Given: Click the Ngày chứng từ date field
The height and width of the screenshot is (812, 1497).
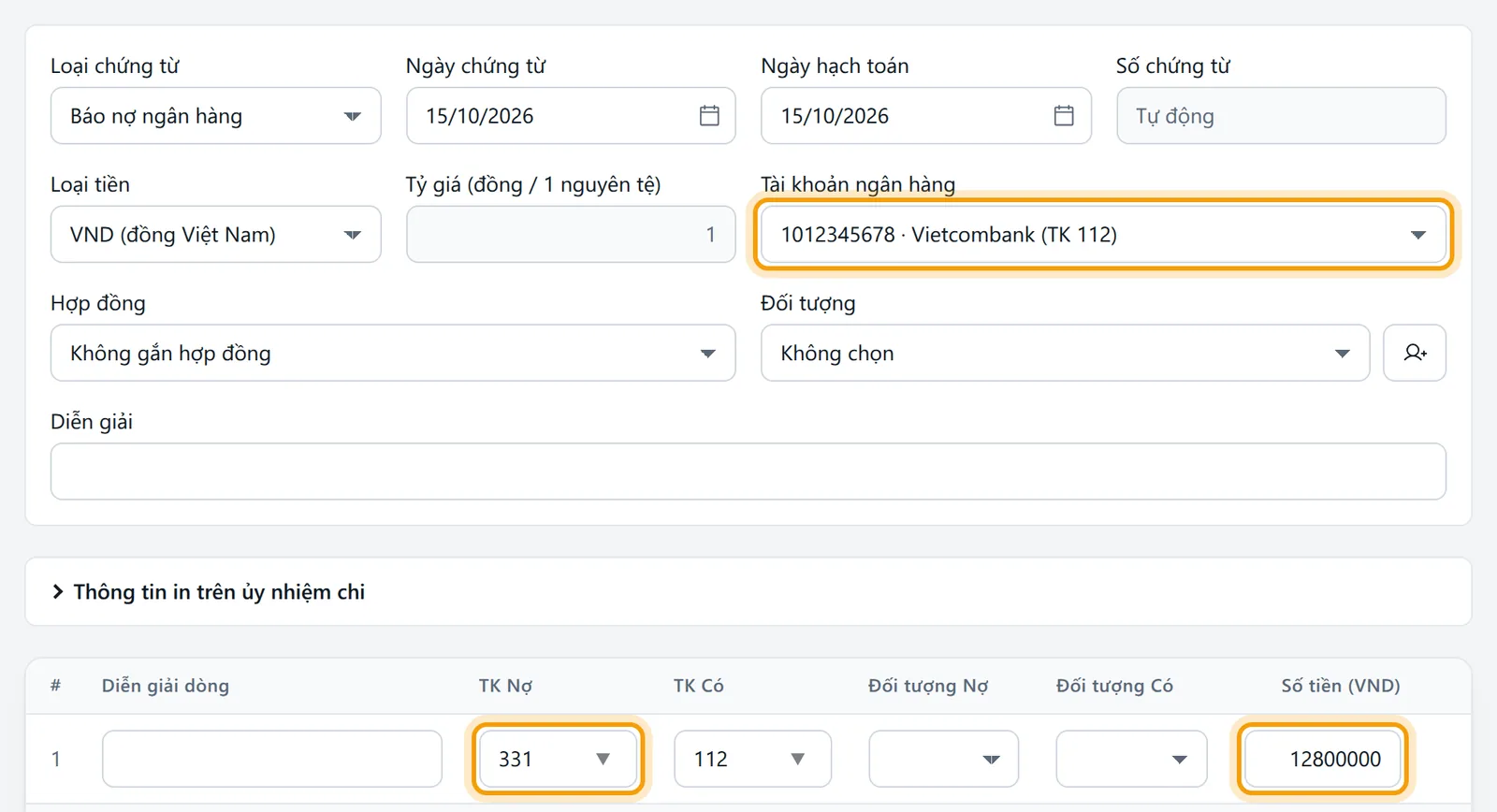Looking at the screenshot, I should click(x=571, y=116).
